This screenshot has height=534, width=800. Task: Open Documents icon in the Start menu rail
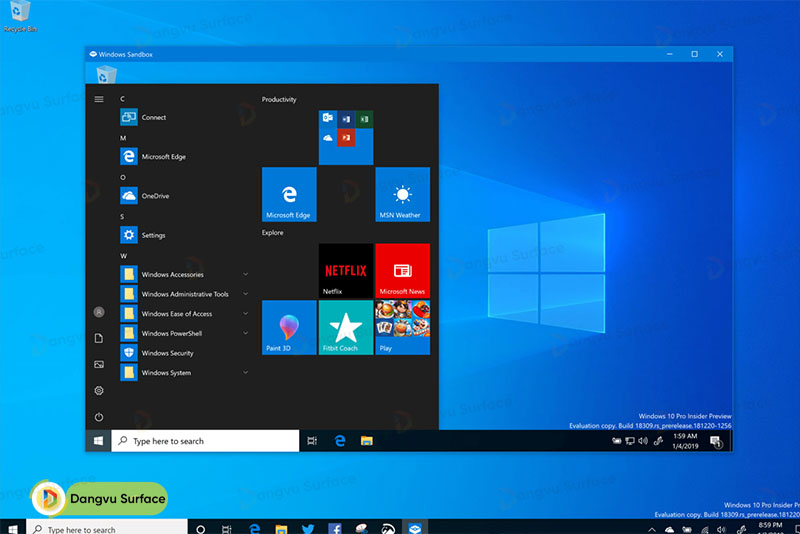click(x=99, y=338)
